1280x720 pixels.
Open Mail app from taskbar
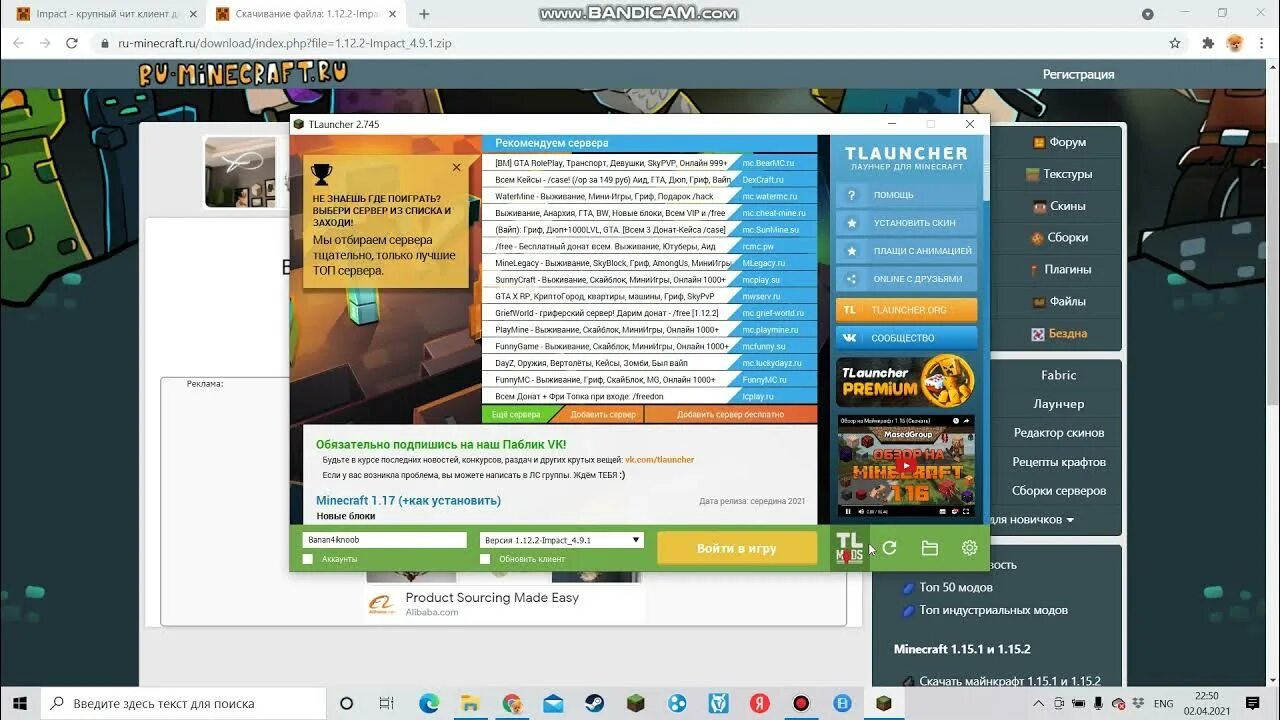point(553,703)
